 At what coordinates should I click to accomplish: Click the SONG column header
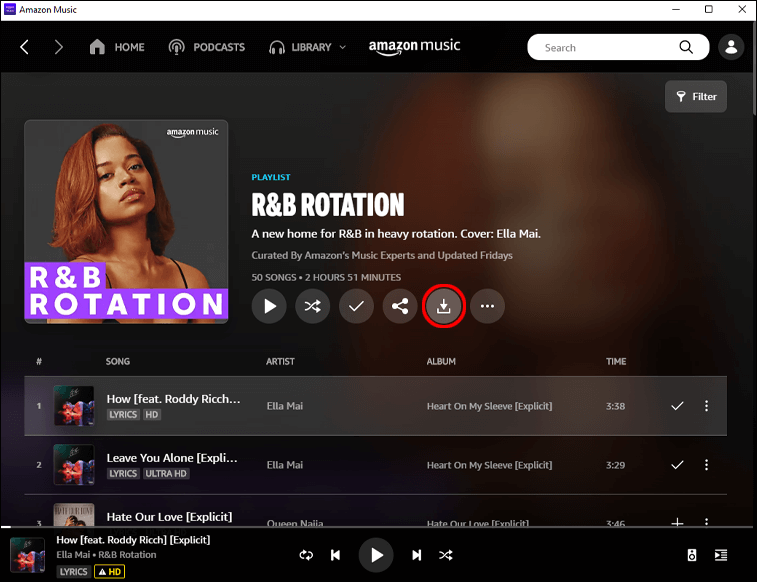coord(118,361)
